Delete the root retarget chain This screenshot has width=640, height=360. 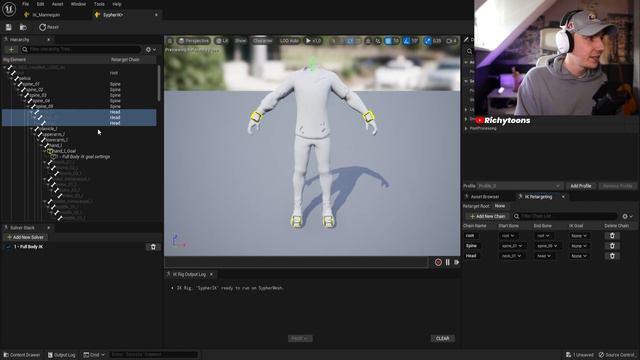(612, 236)
